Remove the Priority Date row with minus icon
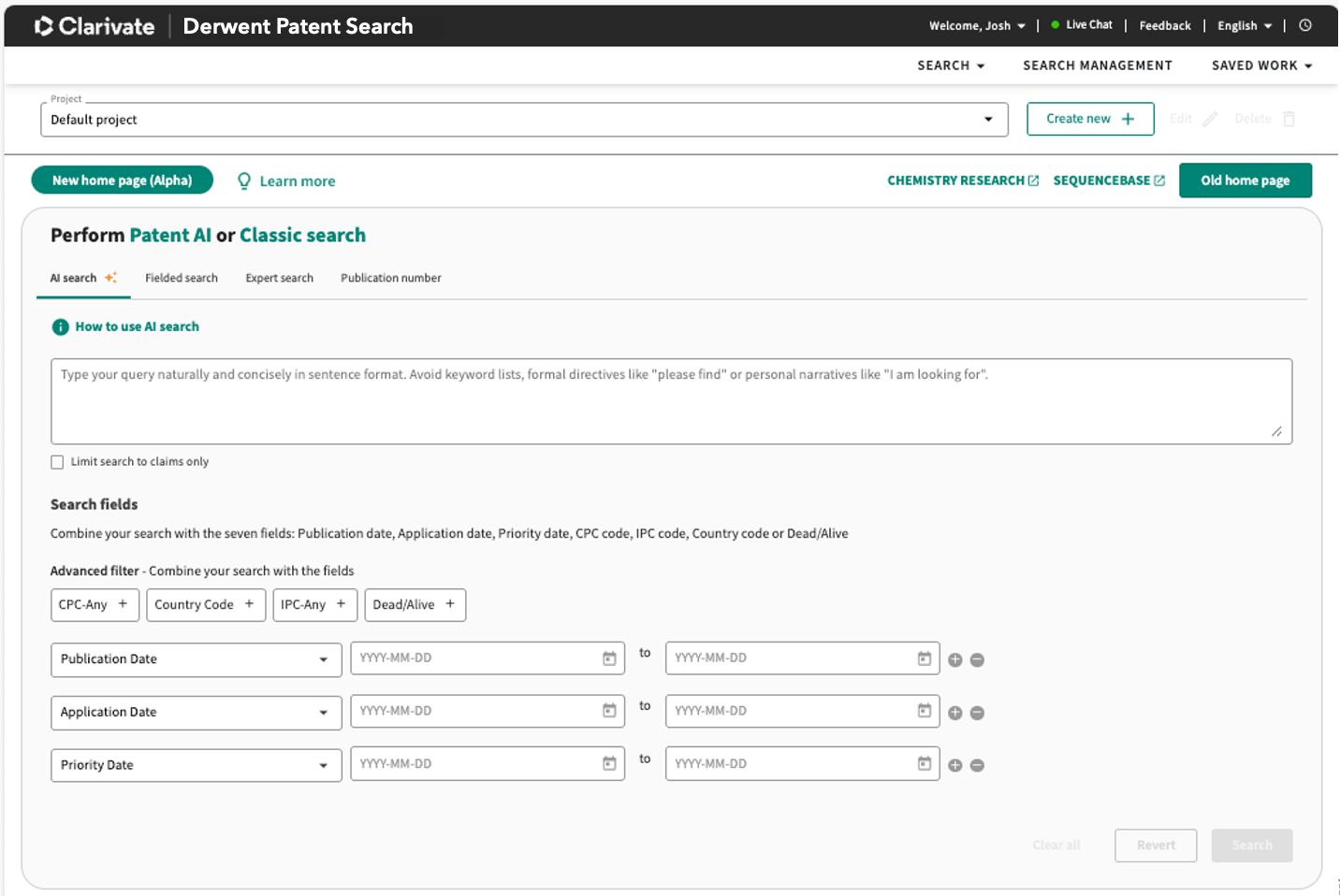1340x896 pixels. [x=977, y=766]
